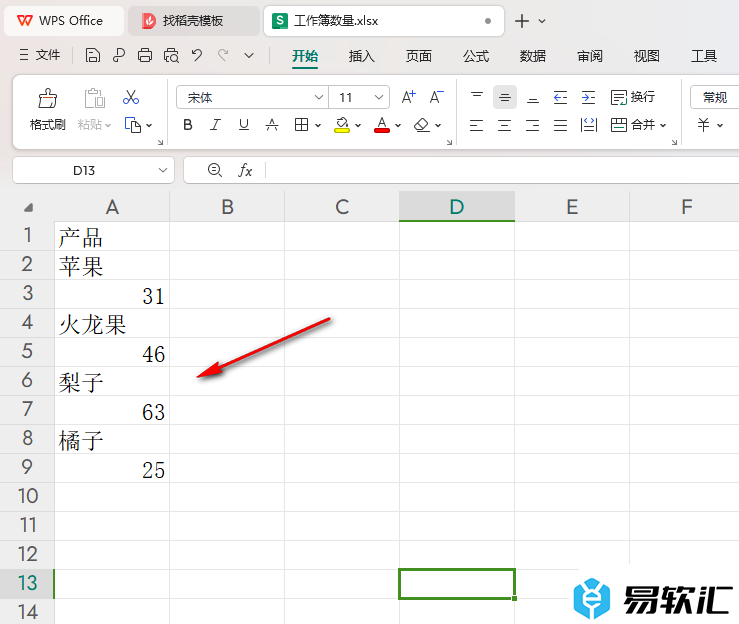
Task: Click the export to PDF icon
Action: [x=119, y=56]
